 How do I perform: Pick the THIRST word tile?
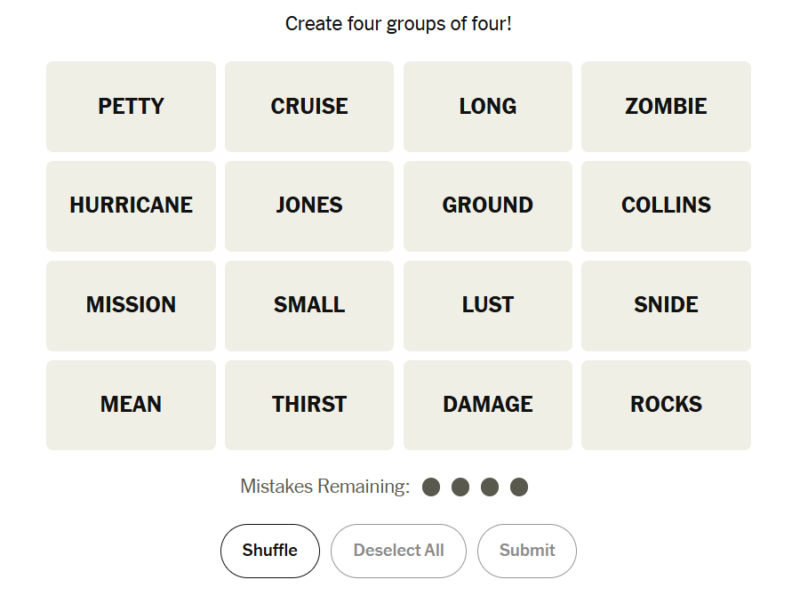(x=309, y=405)
